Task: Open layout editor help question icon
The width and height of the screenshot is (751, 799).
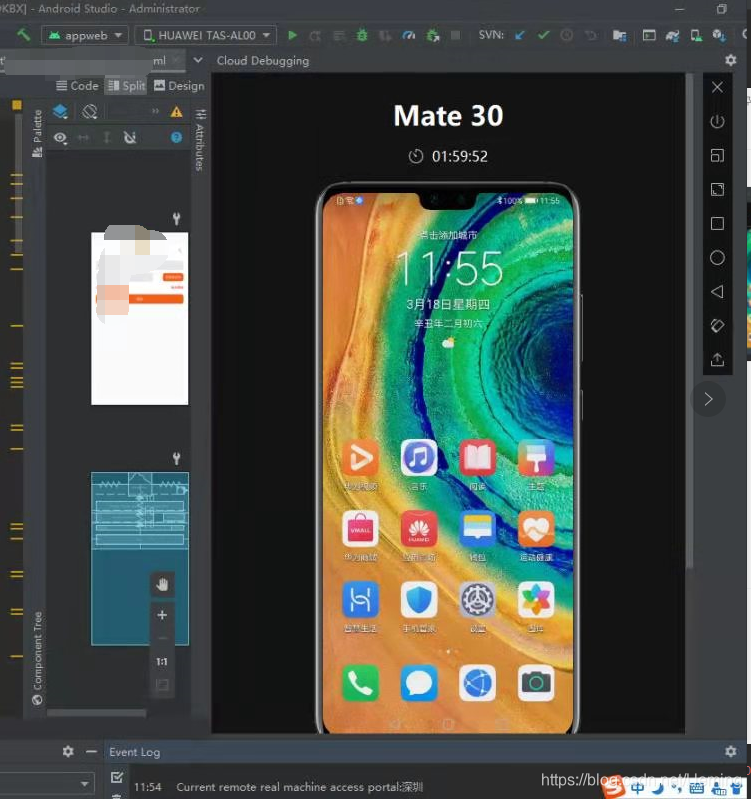Action: (x=176, y=138)
